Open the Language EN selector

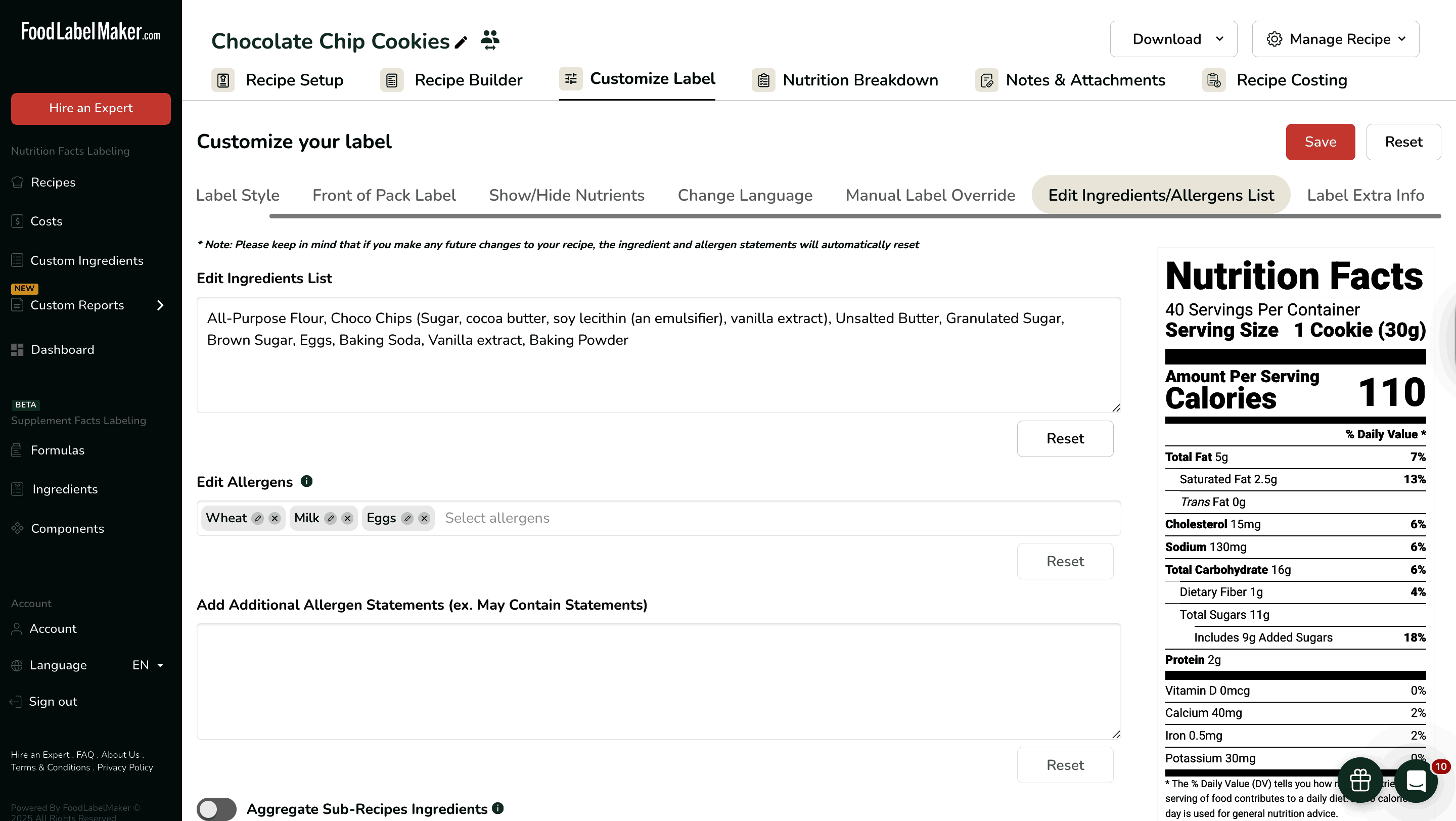point(147,665)
